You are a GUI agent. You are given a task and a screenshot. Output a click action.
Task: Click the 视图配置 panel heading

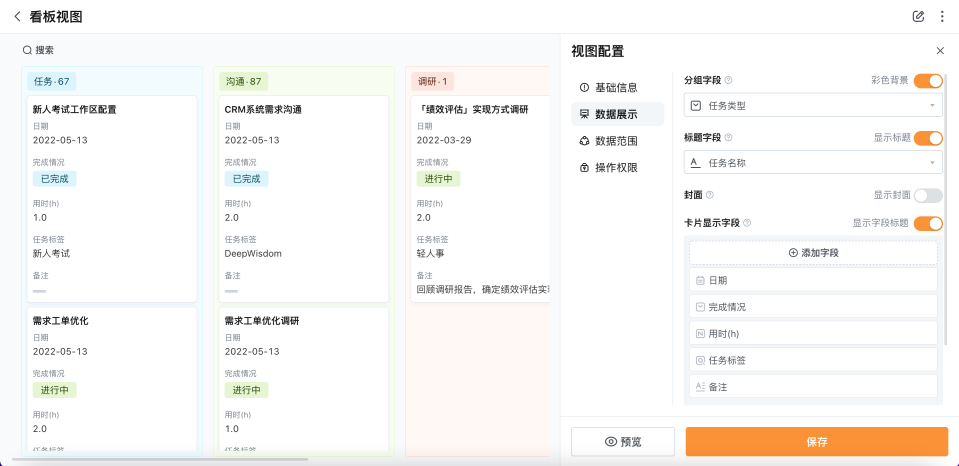[598, 51]
